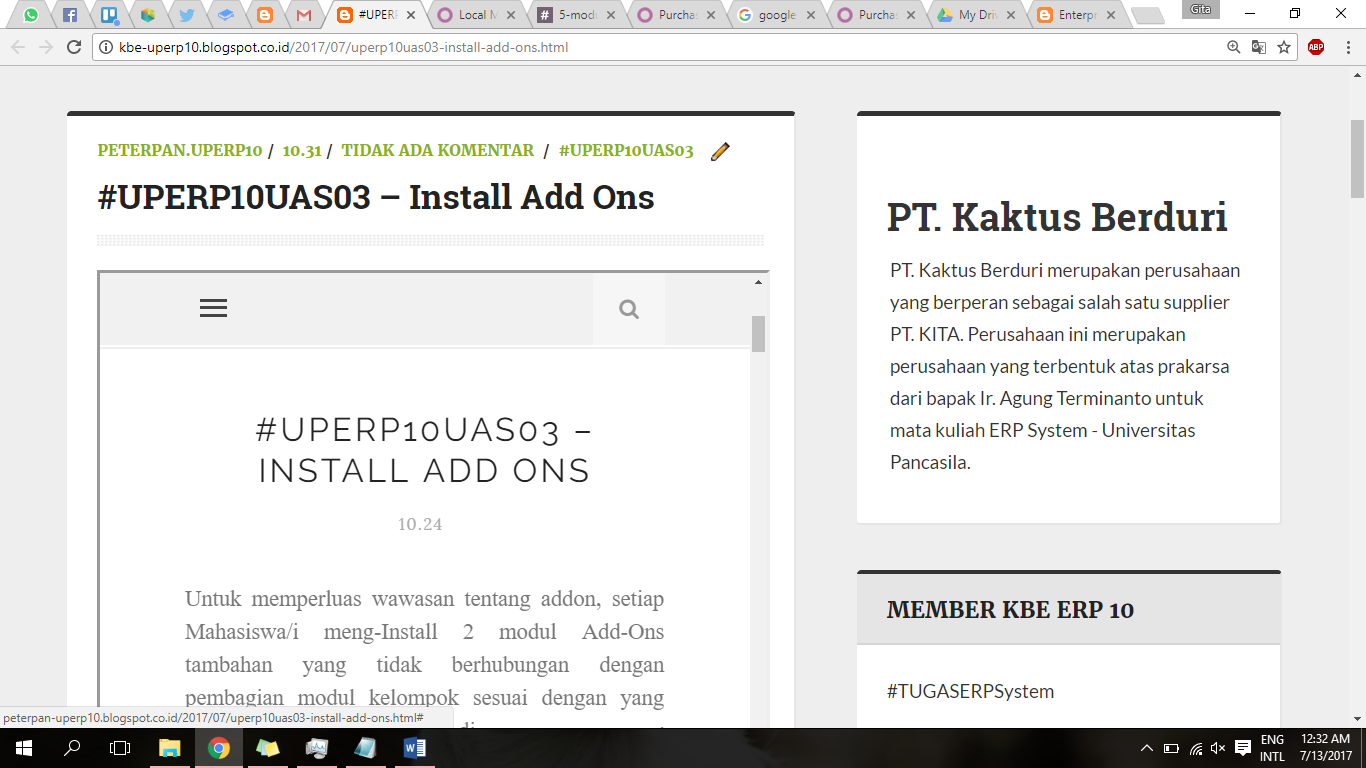Open the PETERPAN.UPERP10 author link
Viewport: 1366px width, 768px height.
coord(180,150)
